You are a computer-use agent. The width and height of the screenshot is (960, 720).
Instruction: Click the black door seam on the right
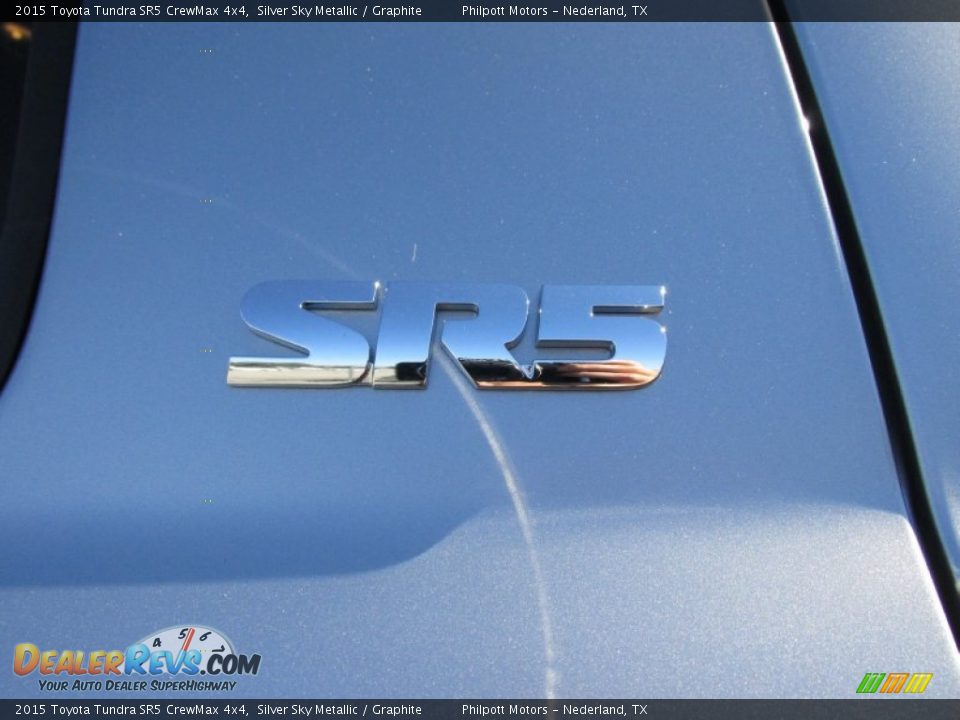[870, 300]
